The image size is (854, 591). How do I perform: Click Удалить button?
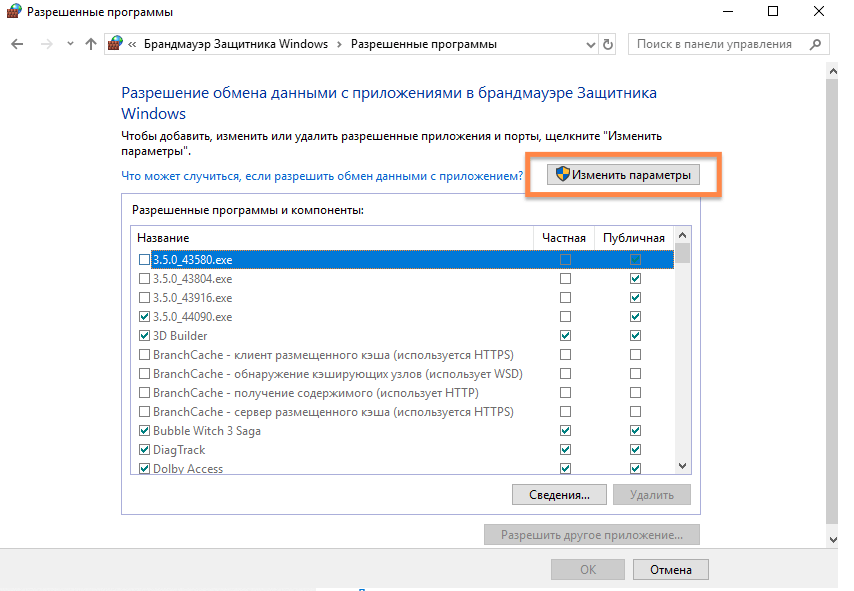(652, 495)
